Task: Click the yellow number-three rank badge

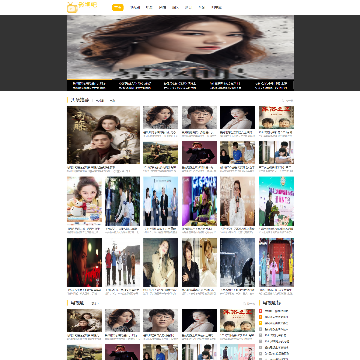Action: [261, 323]
